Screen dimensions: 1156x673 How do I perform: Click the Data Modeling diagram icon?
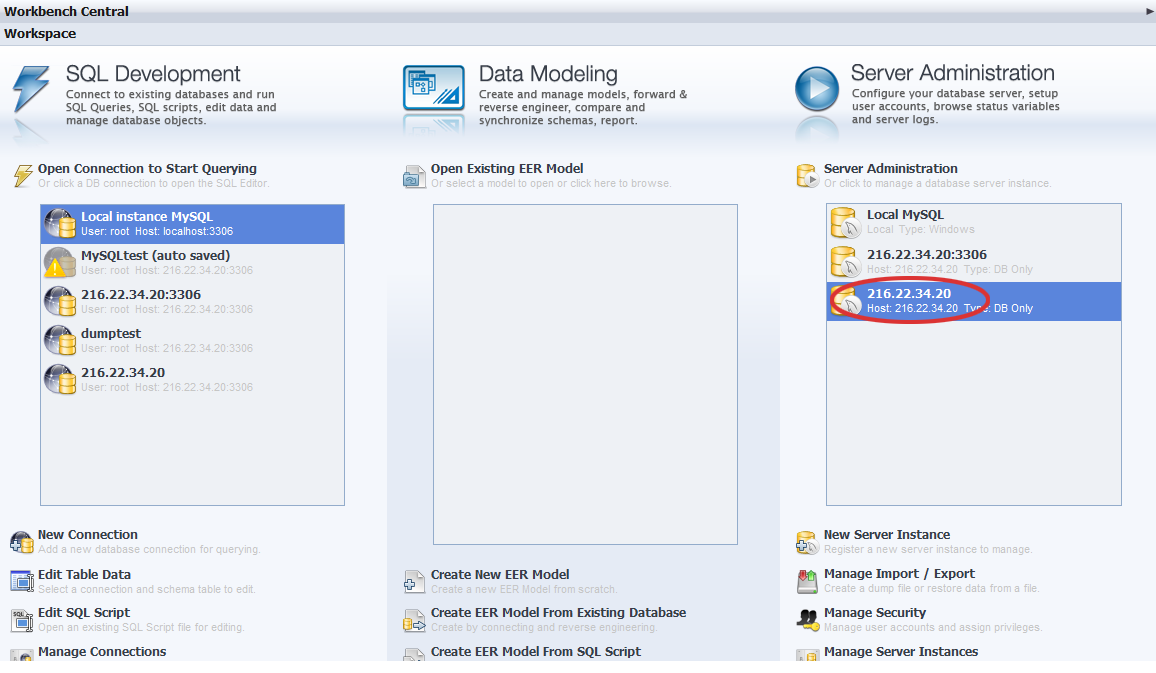point(434,88)
